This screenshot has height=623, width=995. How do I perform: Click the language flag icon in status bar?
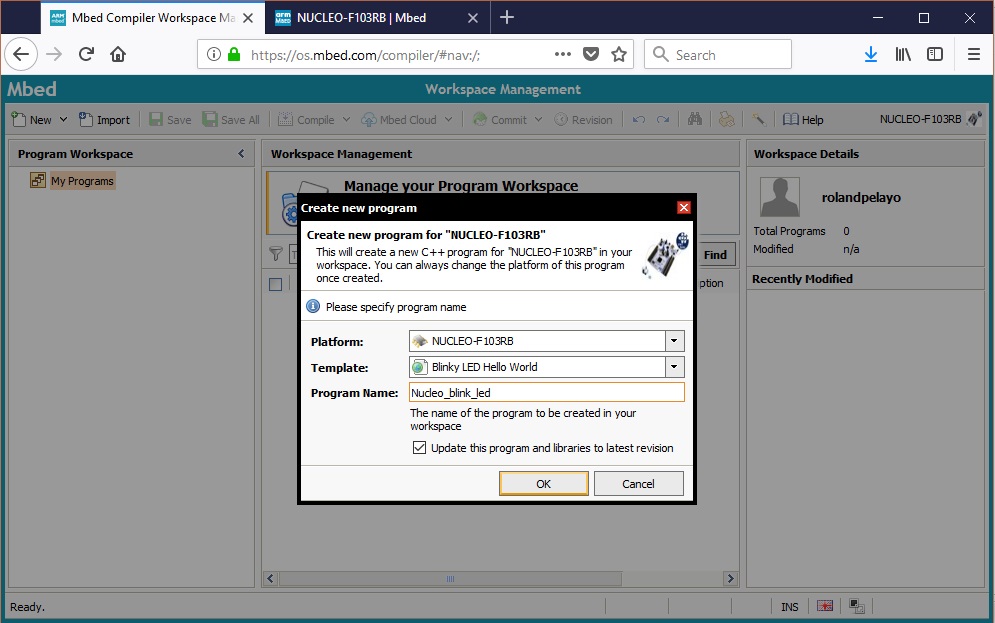tap(824, 607)
